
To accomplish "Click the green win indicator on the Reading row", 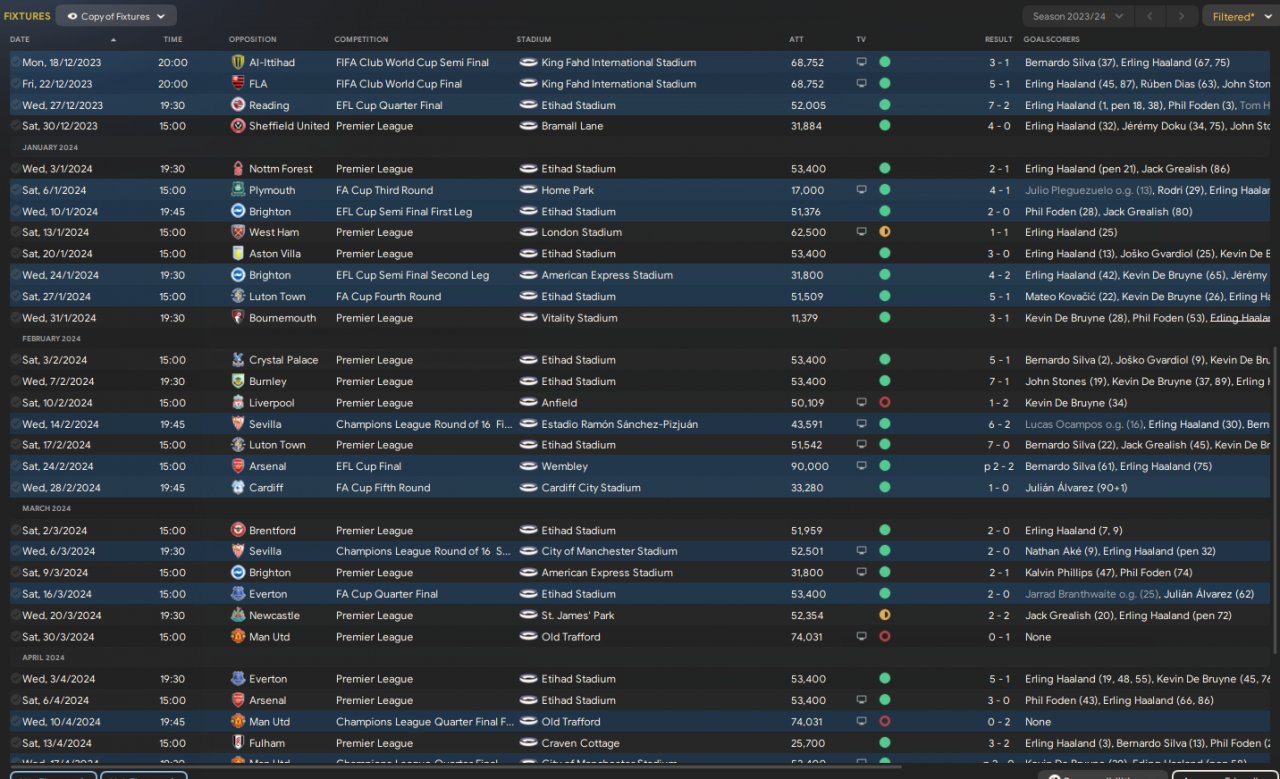I will [x=885, y=105].
